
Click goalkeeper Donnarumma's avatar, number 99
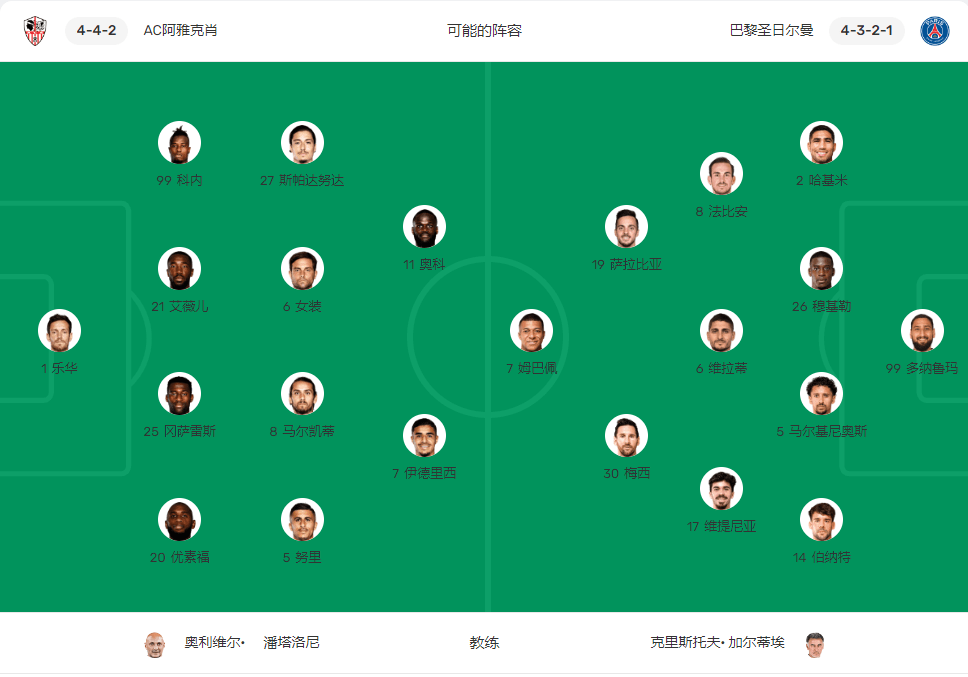pos(922,331)
